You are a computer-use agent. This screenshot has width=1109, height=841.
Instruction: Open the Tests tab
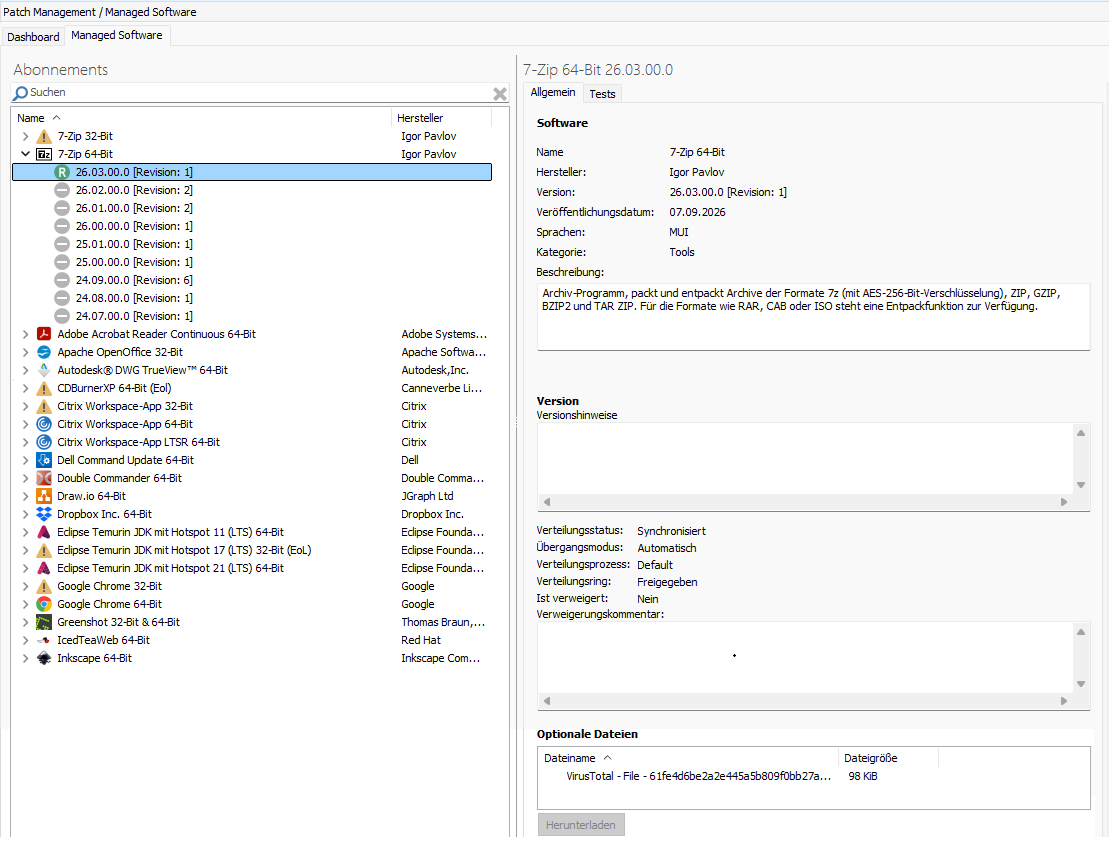pos(603,94)
